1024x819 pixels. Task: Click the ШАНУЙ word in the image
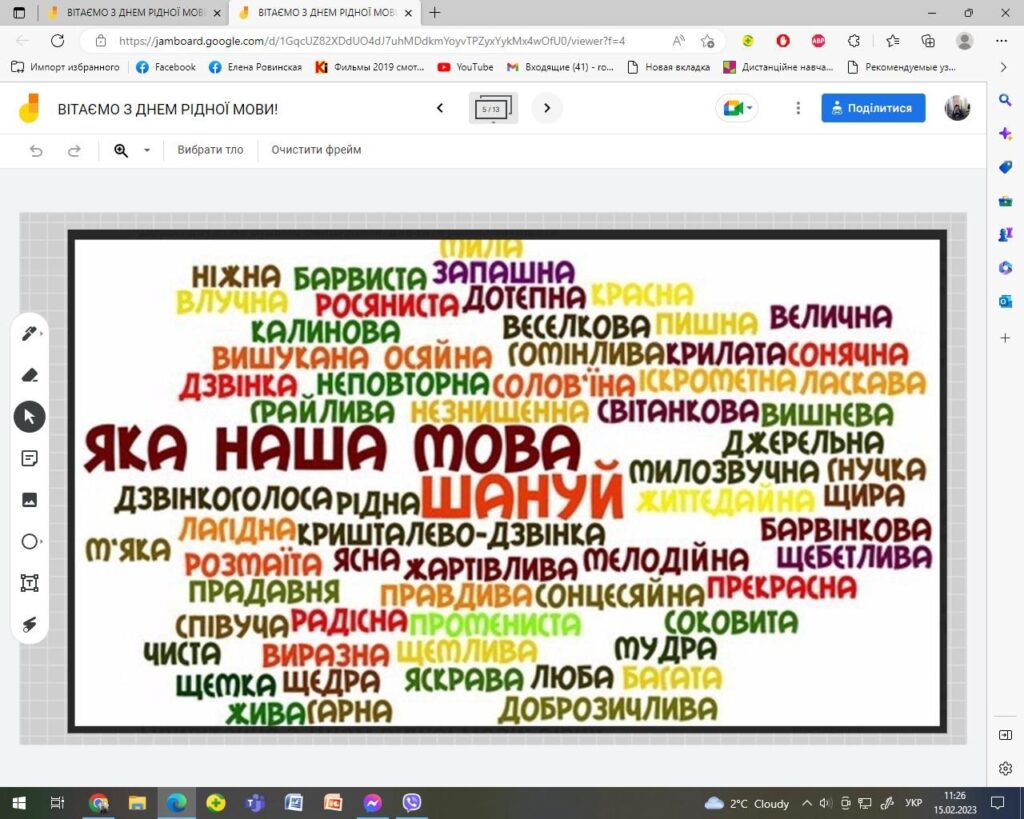coord(522,492)
